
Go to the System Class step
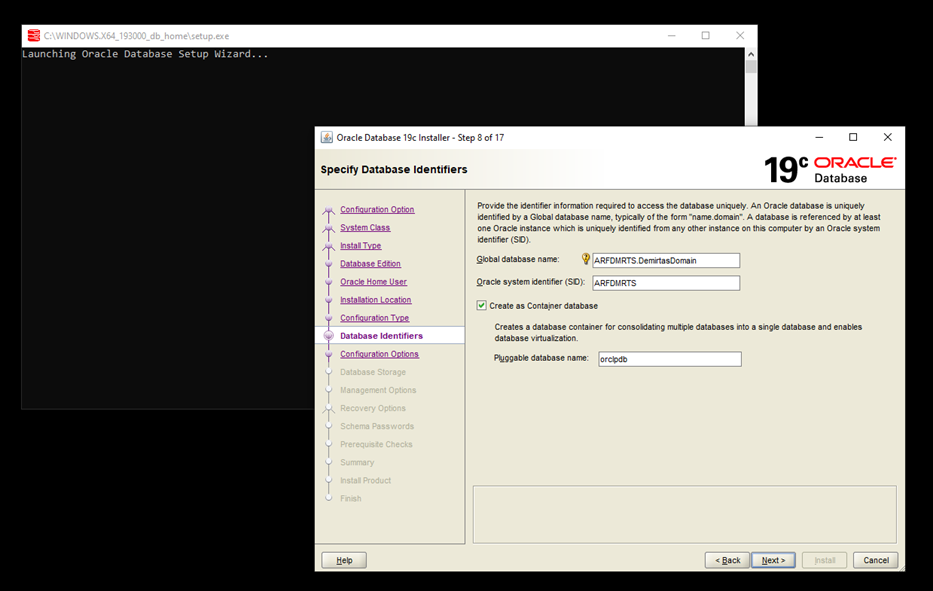(365, 227)
